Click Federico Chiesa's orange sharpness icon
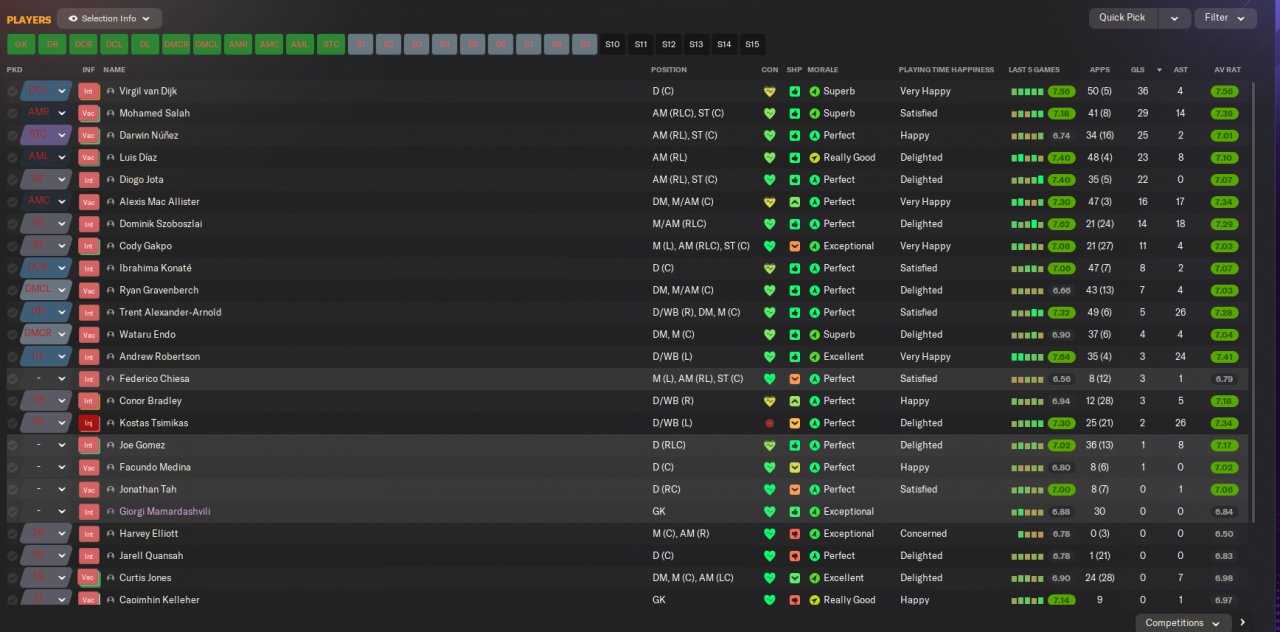The width and height of the screenshot is (1280, 632). (795, 379)
